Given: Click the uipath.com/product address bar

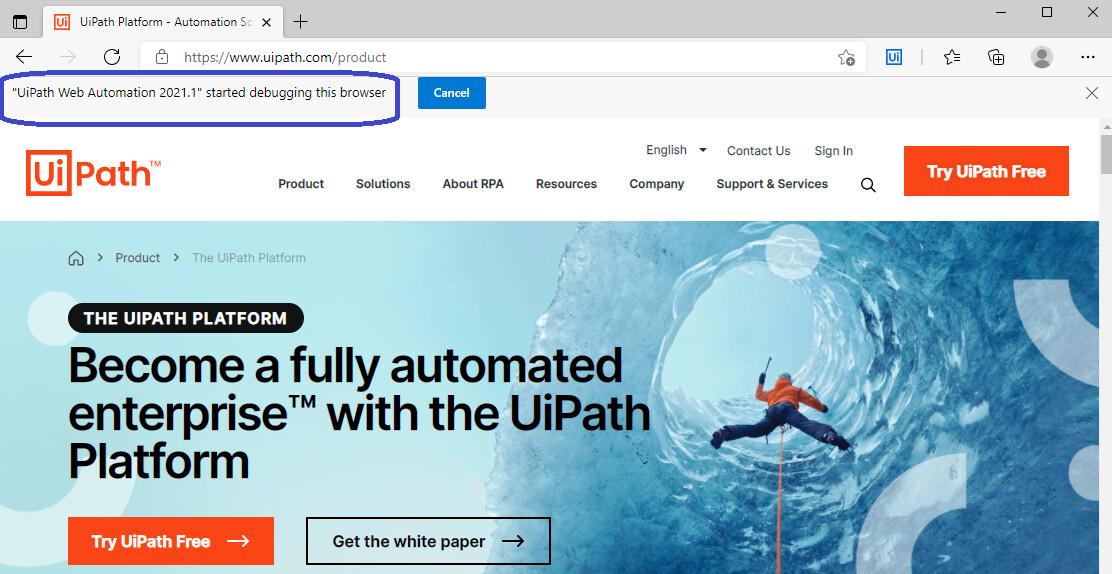Looking at the screenshot, I should (502, 57).
